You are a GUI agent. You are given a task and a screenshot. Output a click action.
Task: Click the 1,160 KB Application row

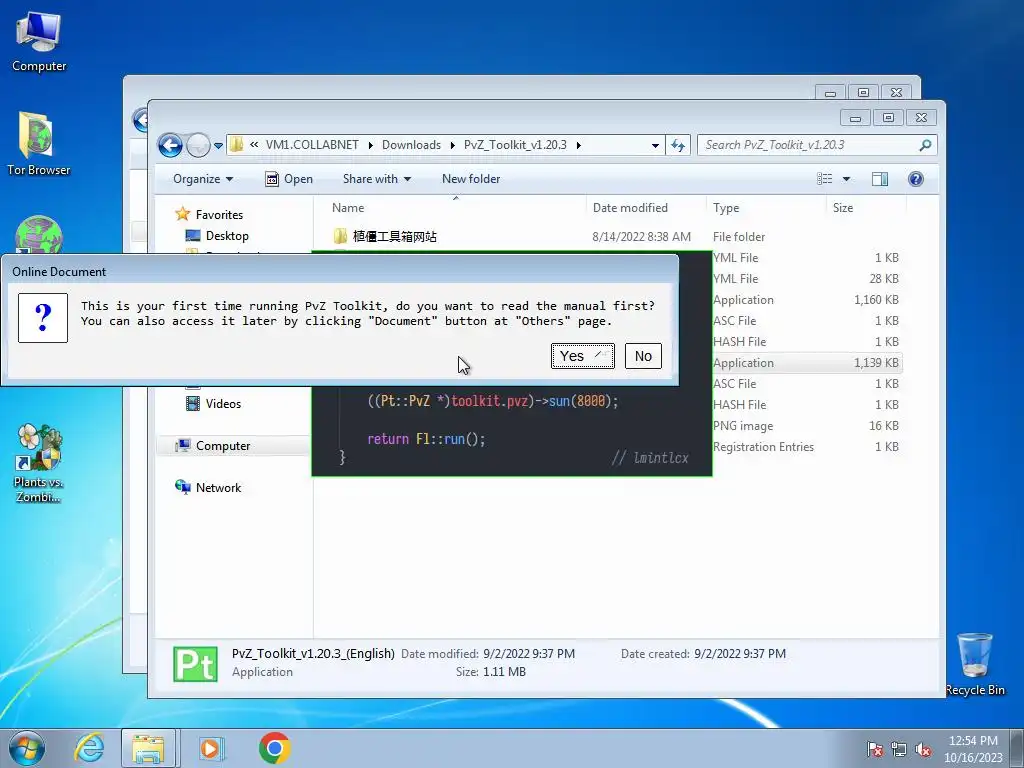coord(807,300)
